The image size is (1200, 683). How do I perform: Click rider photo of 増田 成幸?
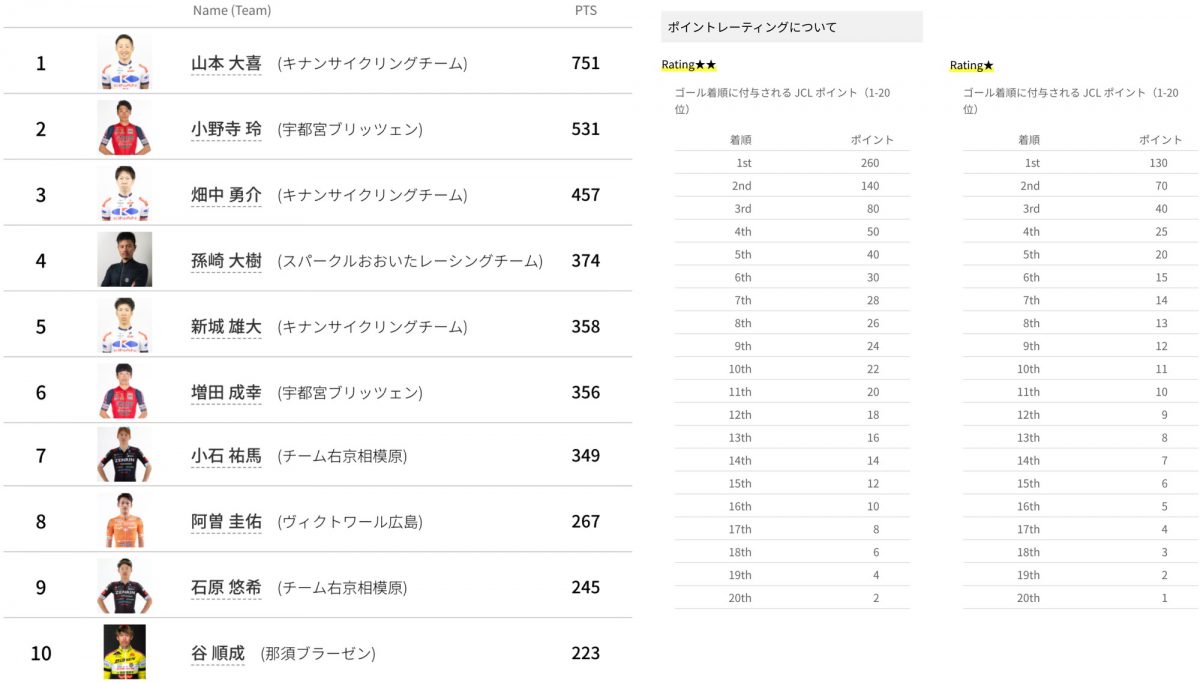click(125, 391)
